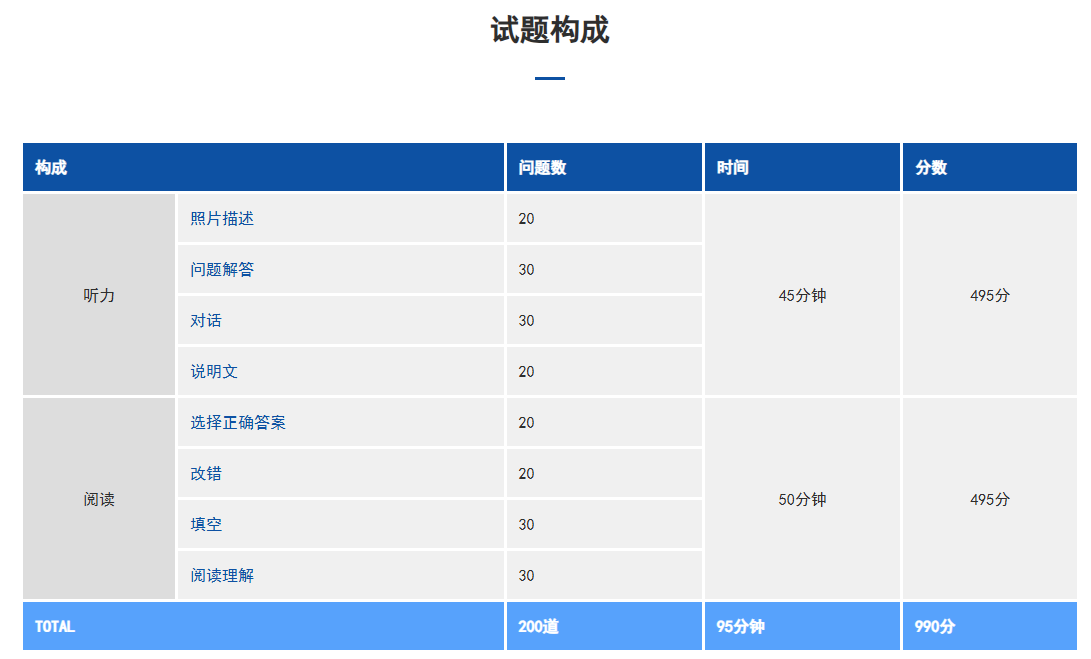Select the 填空 link

click(x=206, y=524)
